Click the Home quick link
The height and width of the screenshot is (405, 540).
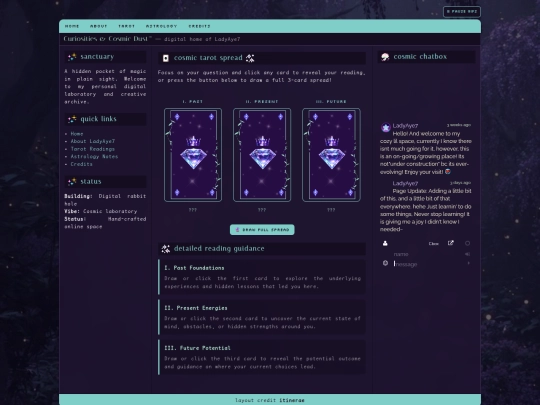click(x=77, y=134)
